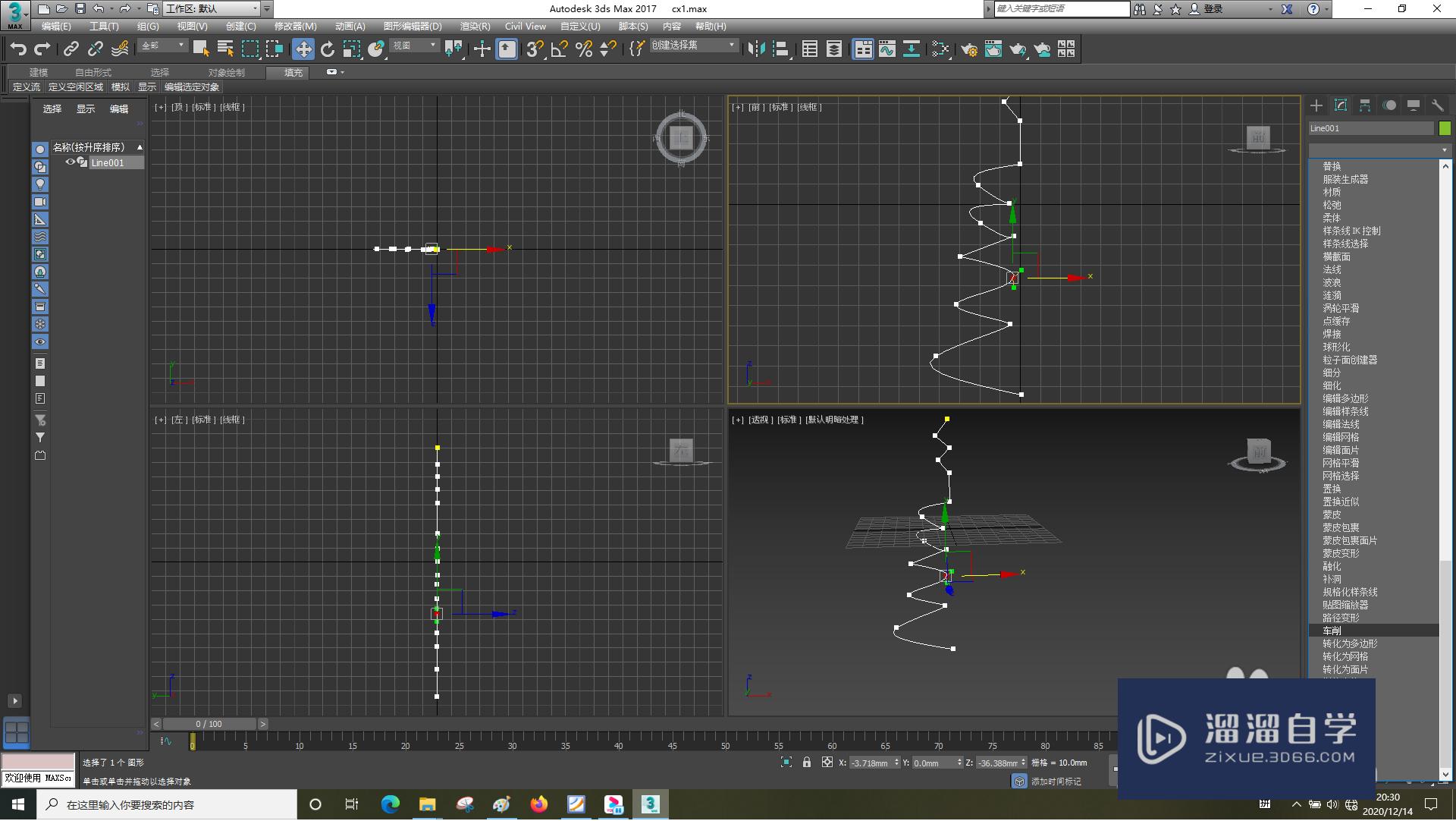Click the Line001 object name field
This screenshot has width=1456, height=821.
(x=1371, y=128)
